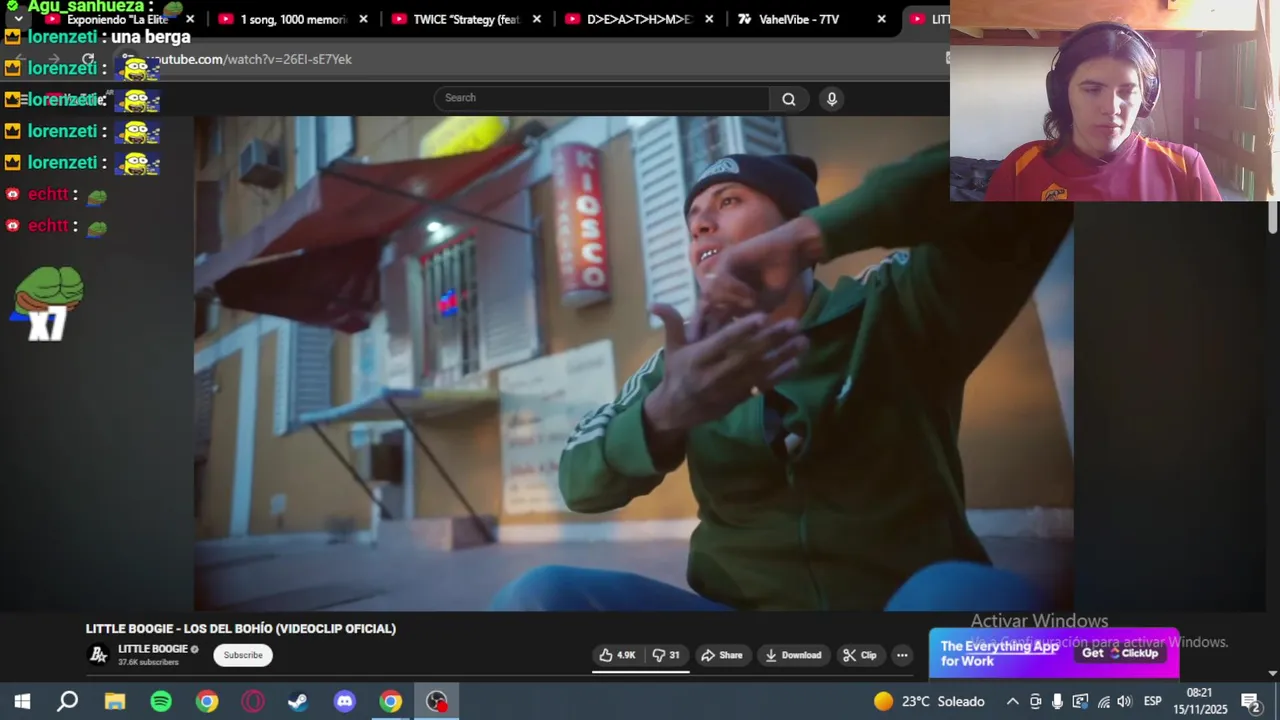The image size is (1280, 720).
Task: Open second Chrome icon next to Discord
Action: pos(391,701)
